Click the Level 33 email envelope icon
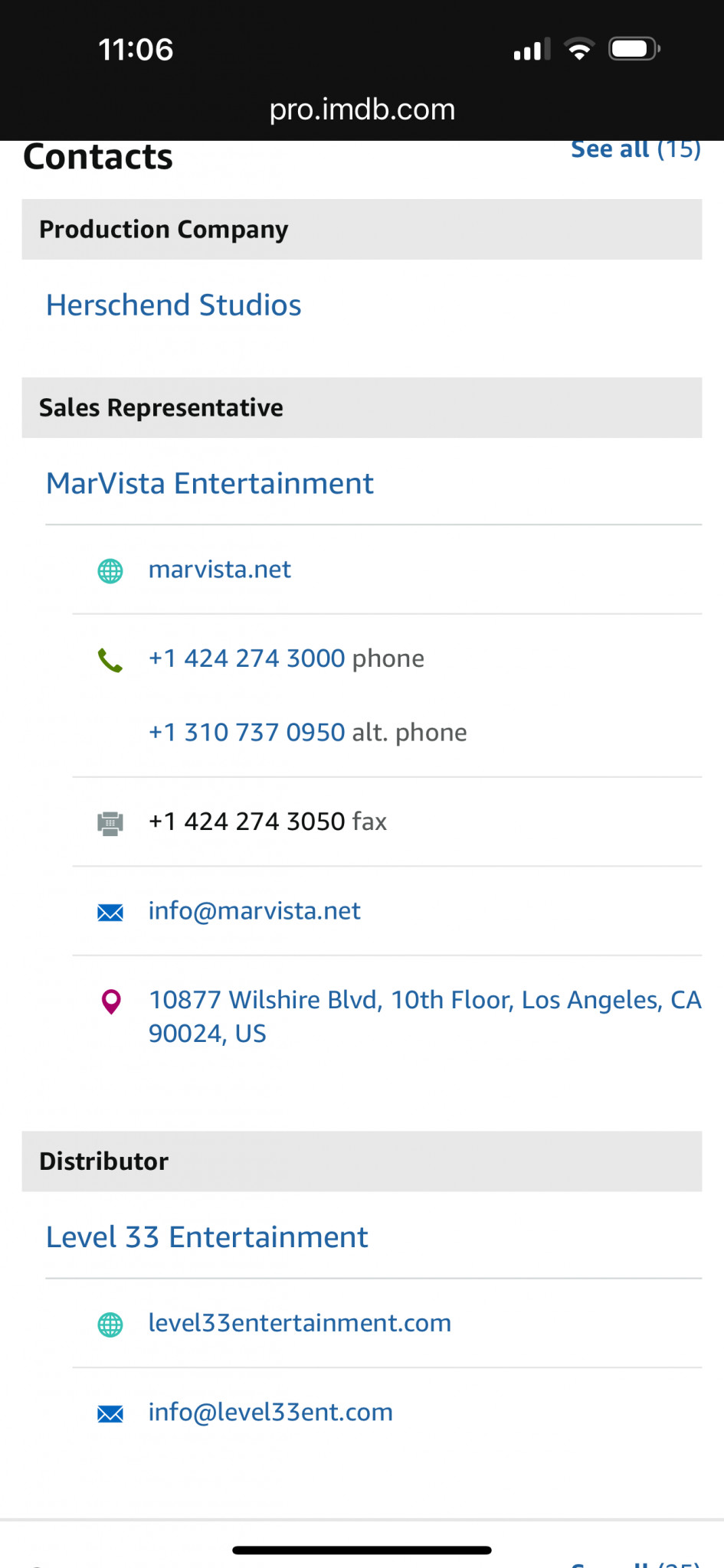The width and height of the screenshot is (724, 1568). pos(110,1413)
